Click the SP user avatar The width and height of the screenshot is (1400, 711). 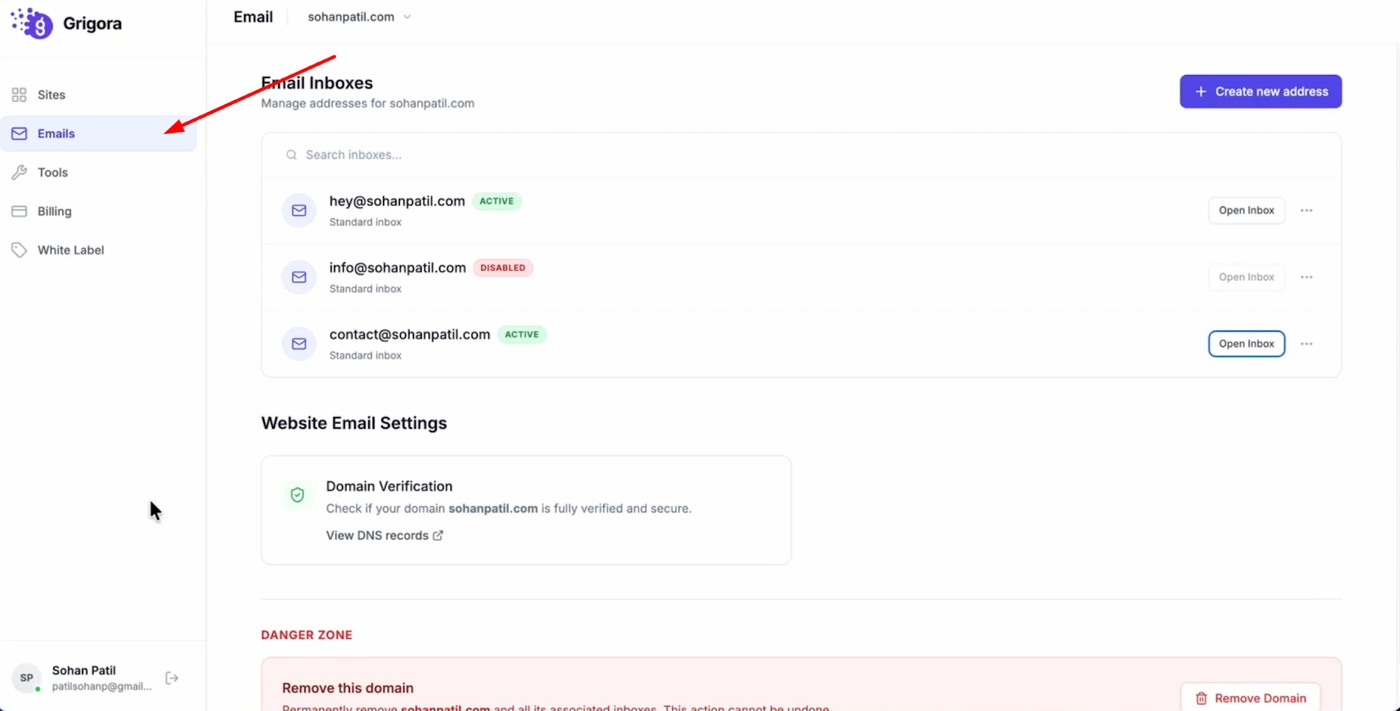[27, 678]
